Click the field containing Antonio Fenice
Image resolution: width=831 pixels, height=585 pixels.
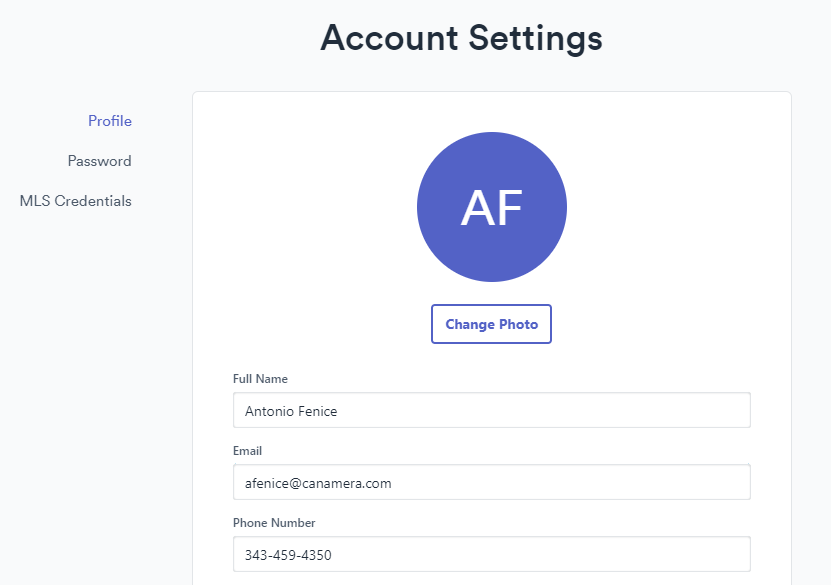[x=491, y=410]
